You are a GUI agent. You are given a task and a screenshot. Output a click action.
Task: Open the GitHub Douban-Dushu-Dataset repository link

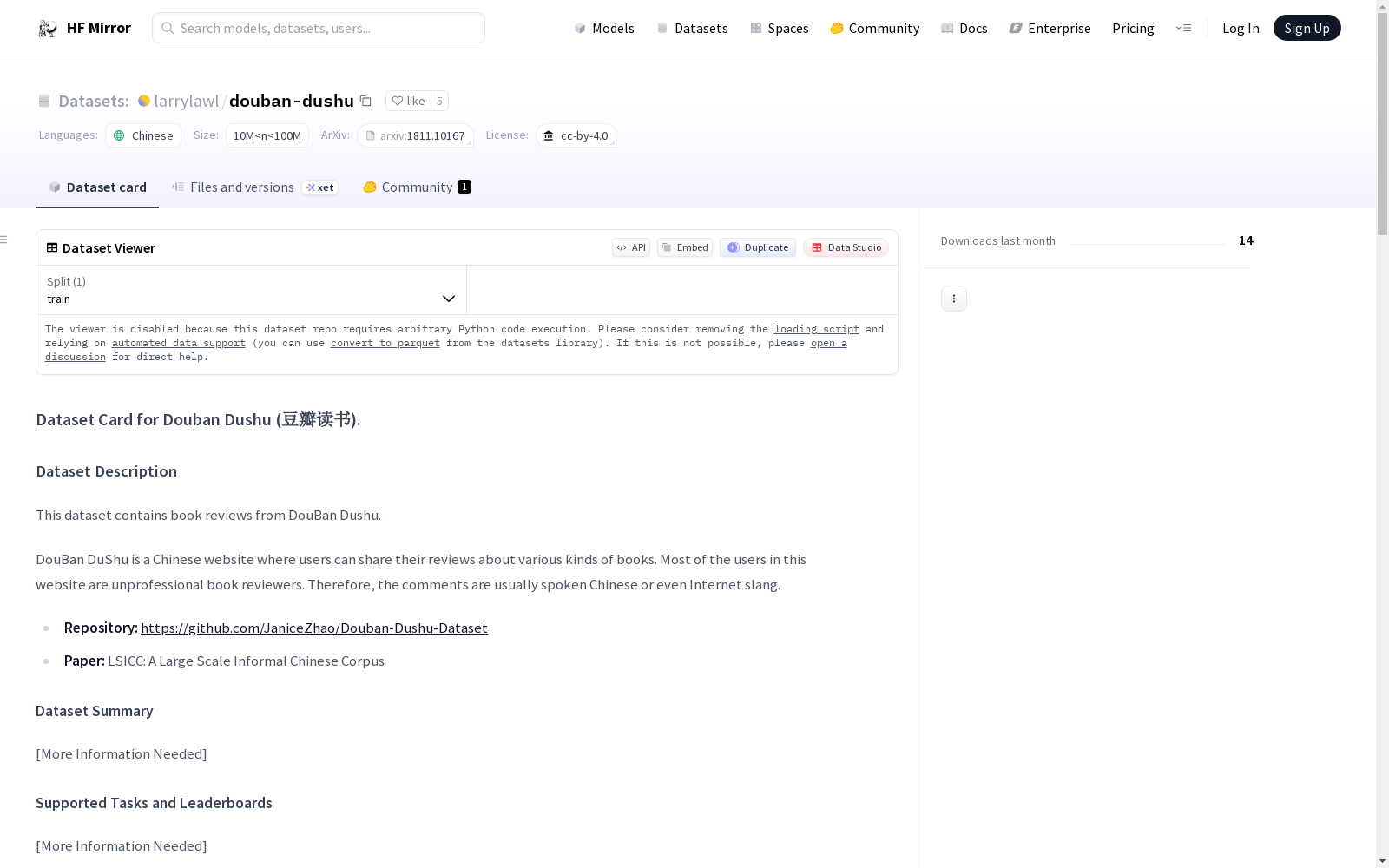coord(314,628)
